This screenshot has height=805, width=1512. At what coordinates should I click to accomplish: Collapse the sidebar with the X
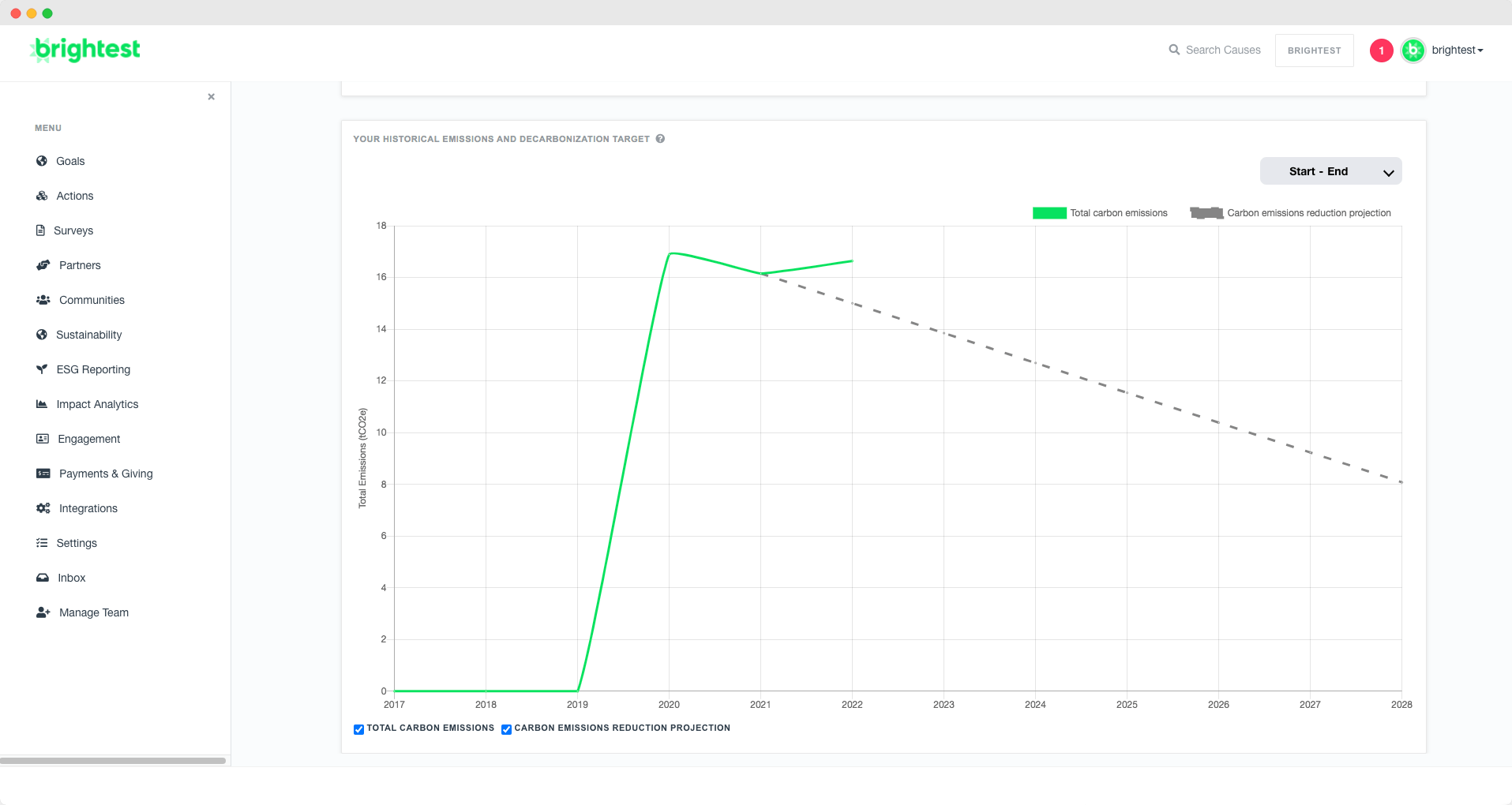pyautogui.click(x=211, y=96)
